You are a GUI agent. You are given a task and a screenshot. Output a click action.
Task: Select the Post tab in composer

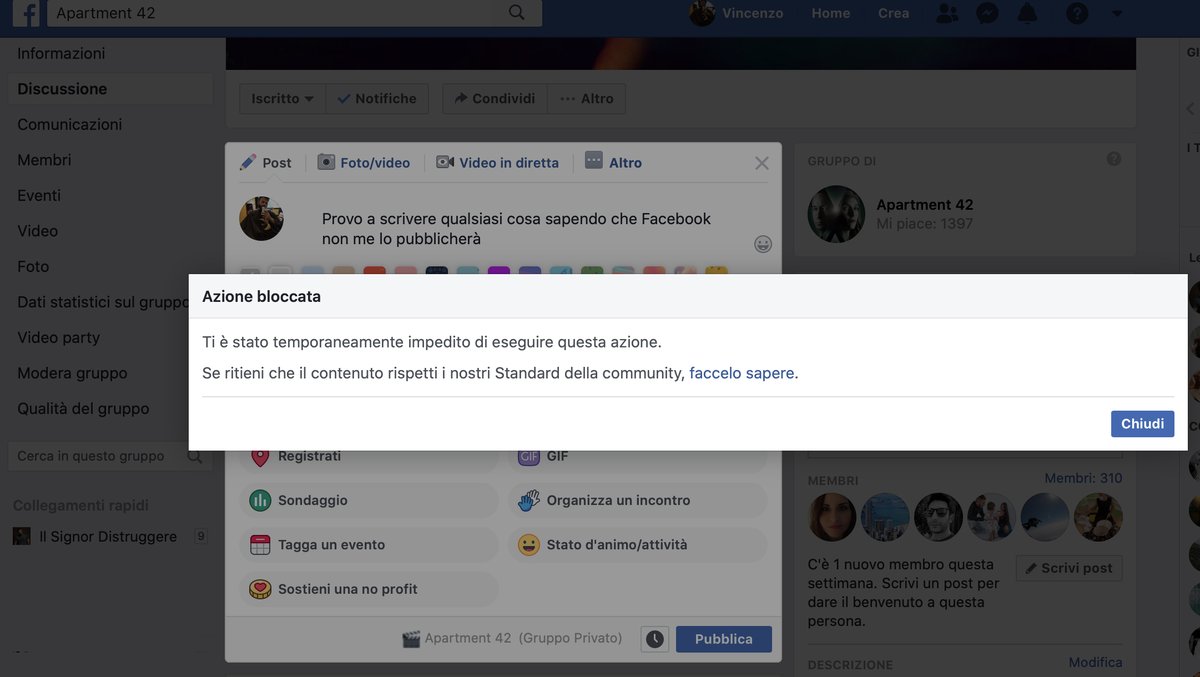266,163
